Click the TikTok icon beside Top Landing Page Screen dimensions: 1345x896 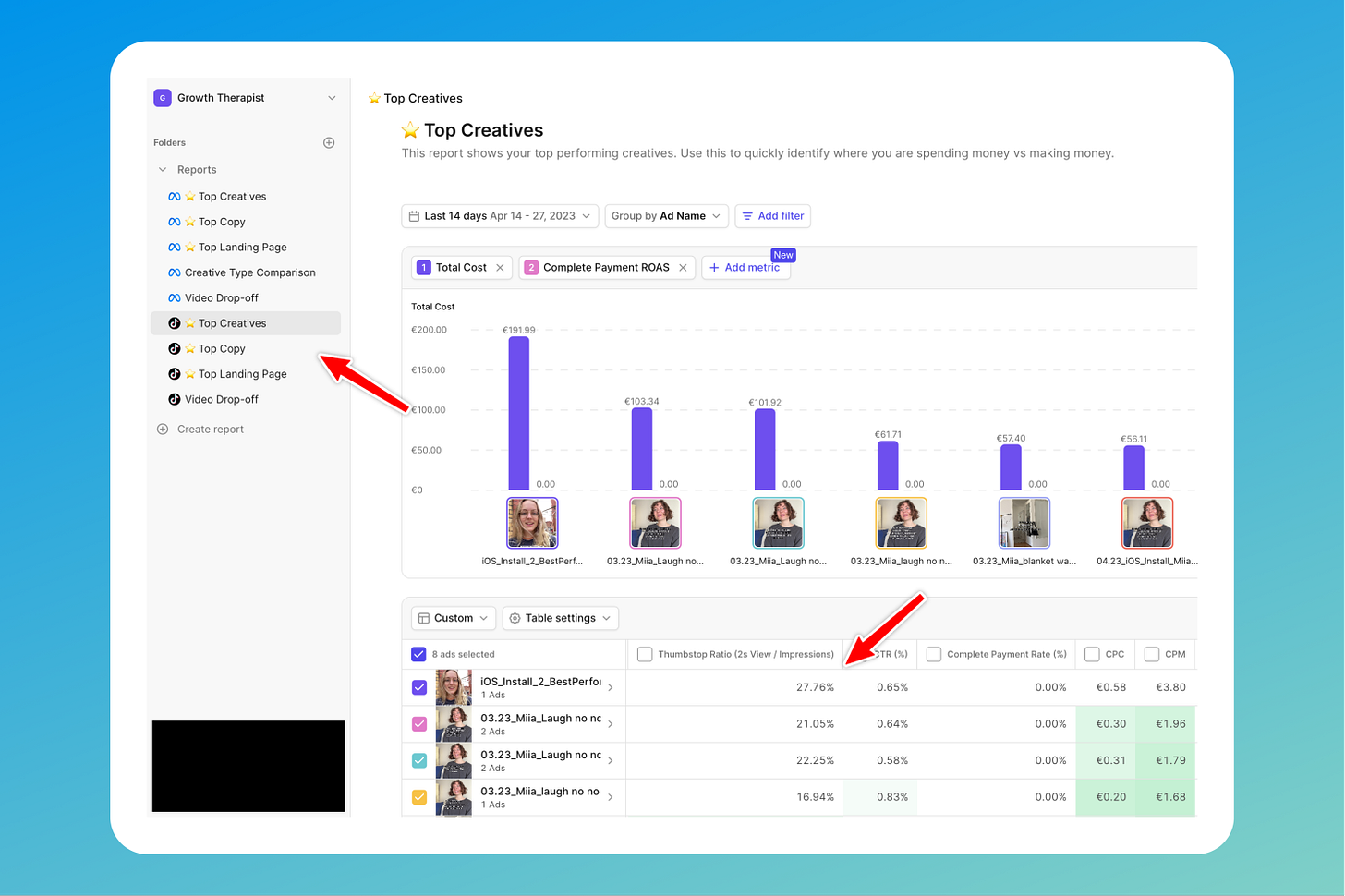tap(174, 374)
